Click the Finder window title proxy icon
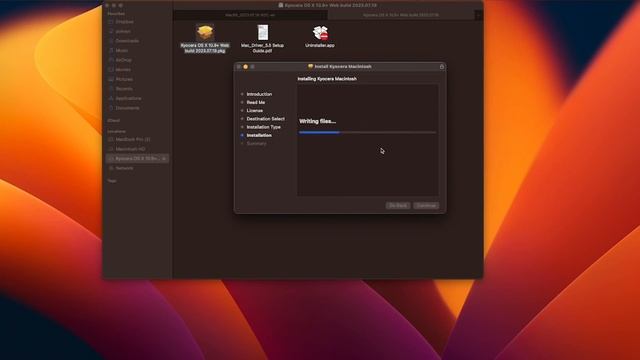Viewport: 640px width, 360px height. 281,5
